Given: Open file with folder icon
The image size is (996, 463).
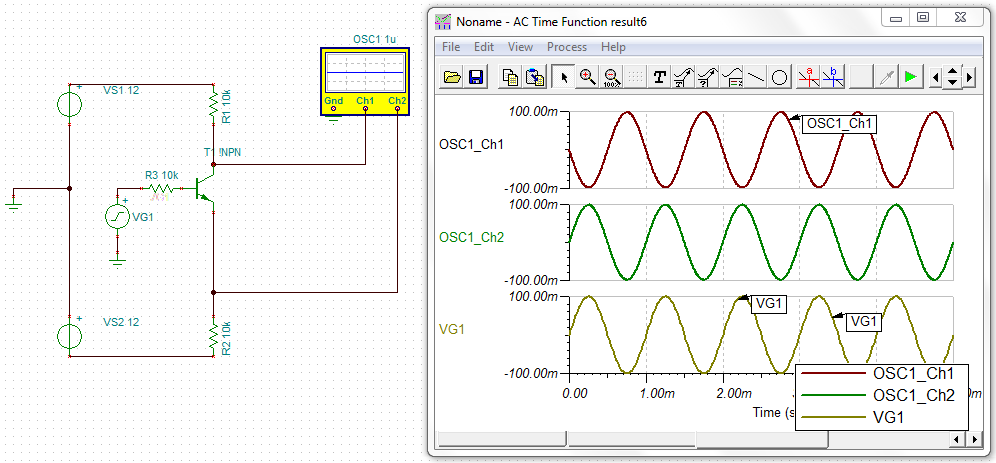Looking at the screenshot, I should click(452, 77).
